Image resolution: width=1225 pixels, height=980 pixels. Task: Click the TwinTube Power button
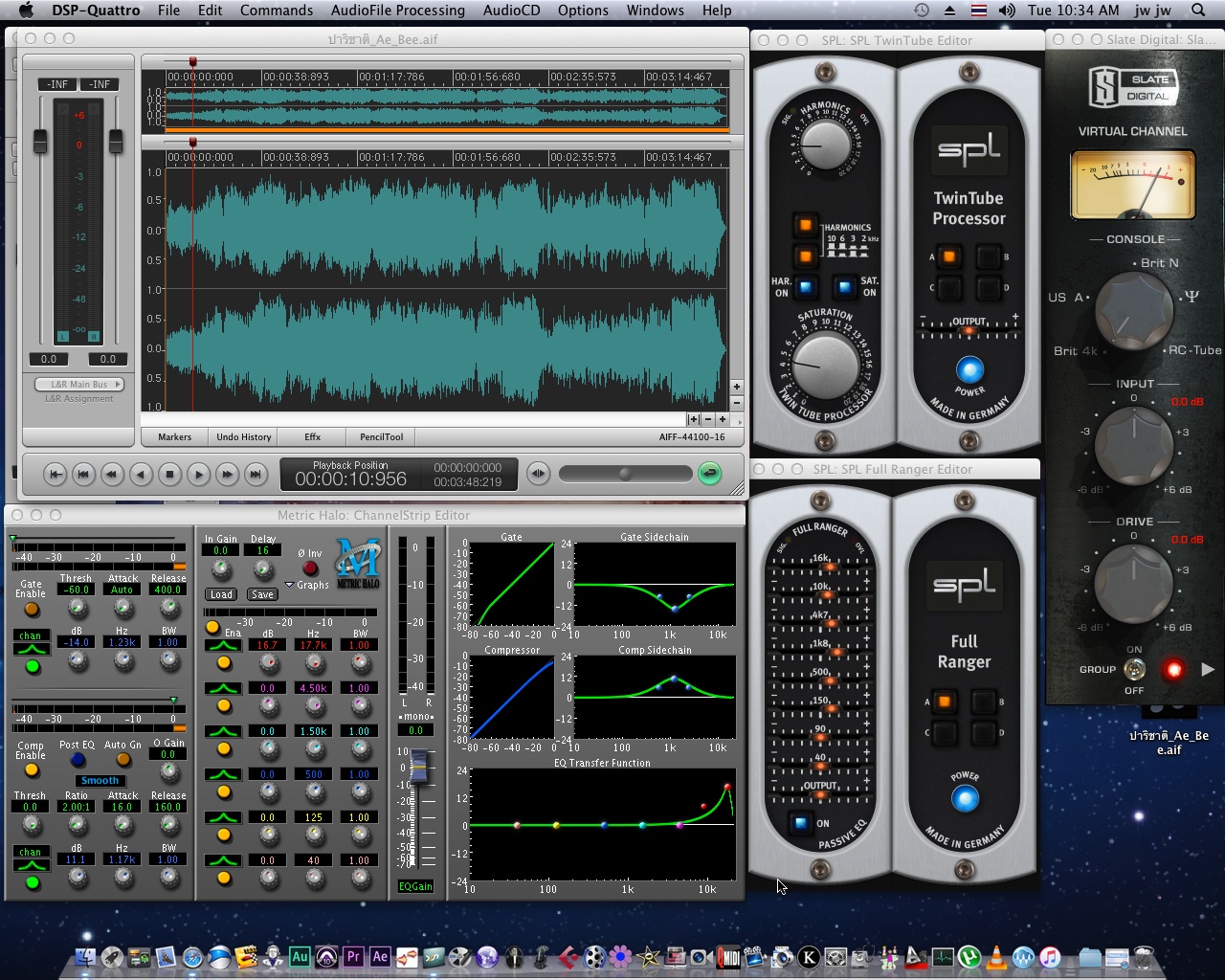tap(969, 369)
